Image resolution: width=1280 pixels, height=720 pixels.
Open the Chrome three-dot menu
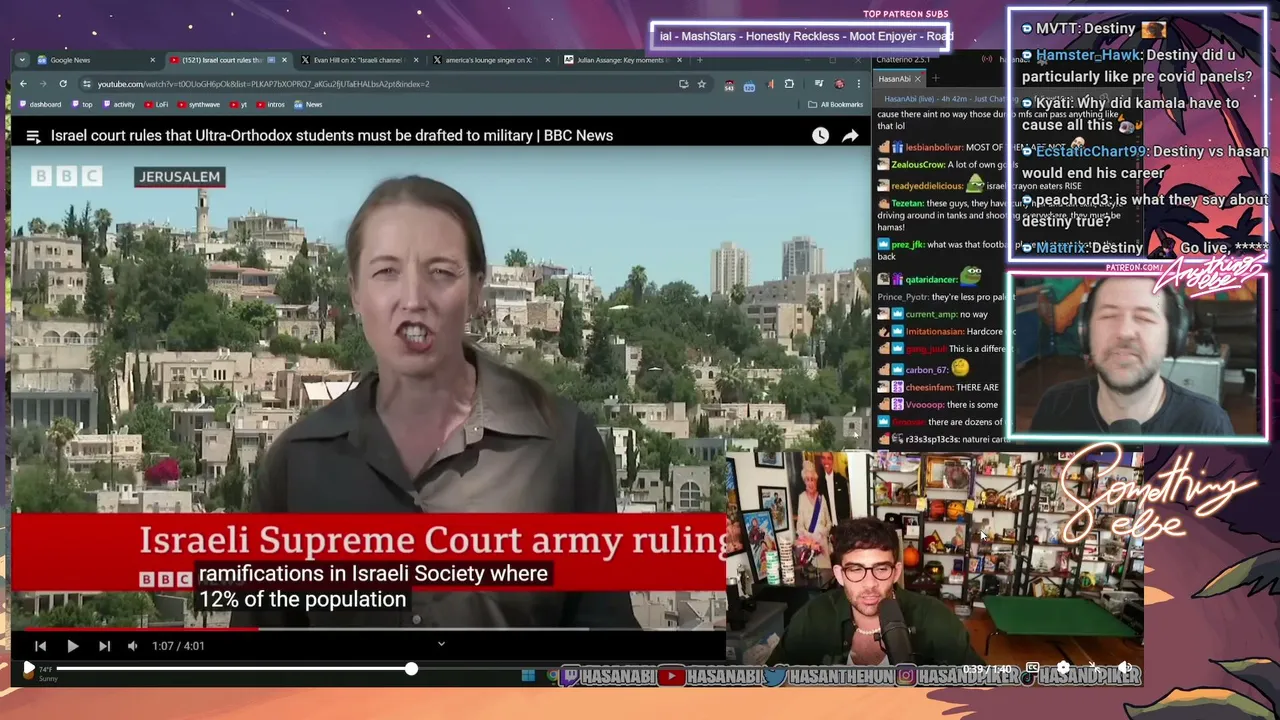point(858,84)
